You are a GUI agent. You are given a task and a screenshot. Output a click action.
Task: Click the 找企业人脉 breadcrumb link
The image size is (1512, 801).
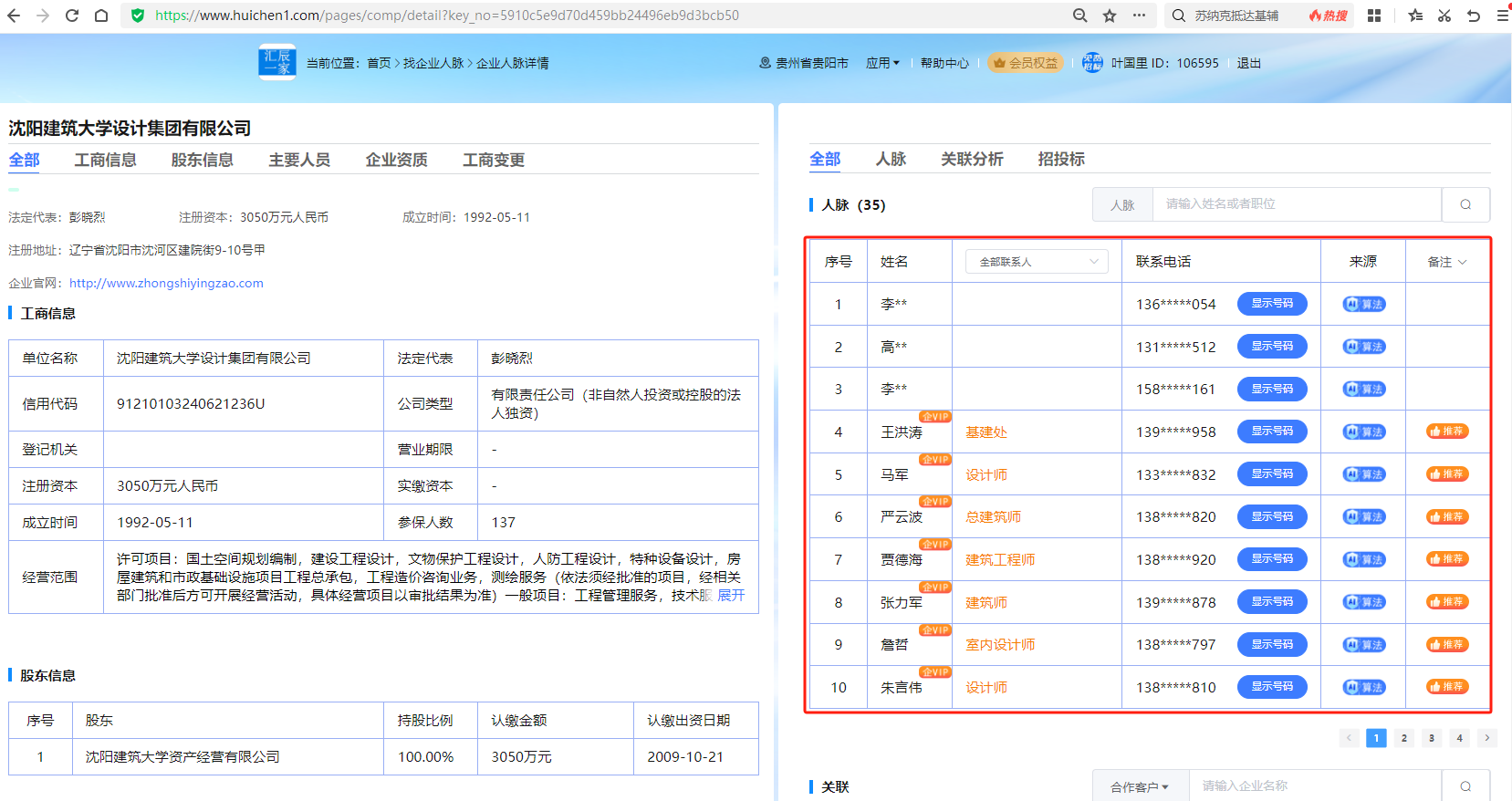(x=433, y=63)
